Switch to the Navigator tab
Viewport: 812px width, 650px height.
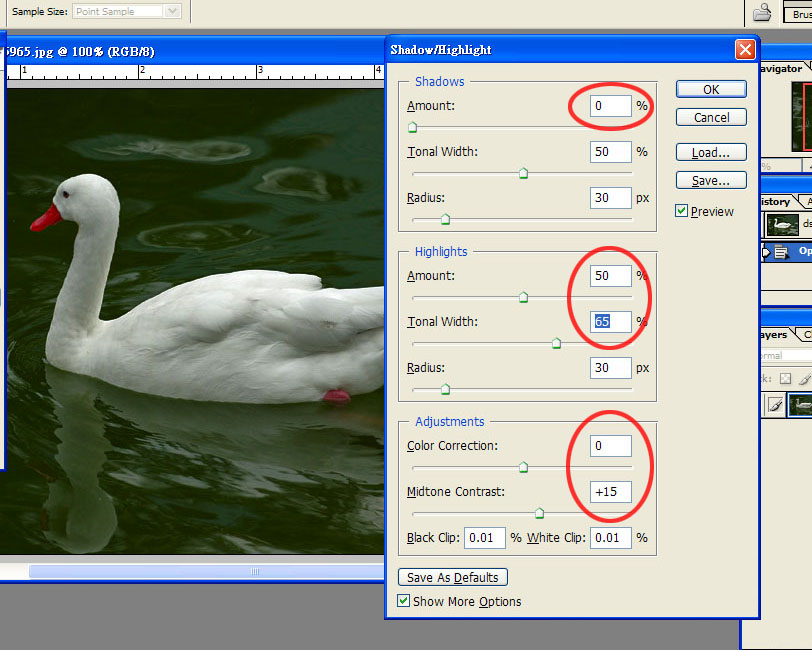(783, 68)
